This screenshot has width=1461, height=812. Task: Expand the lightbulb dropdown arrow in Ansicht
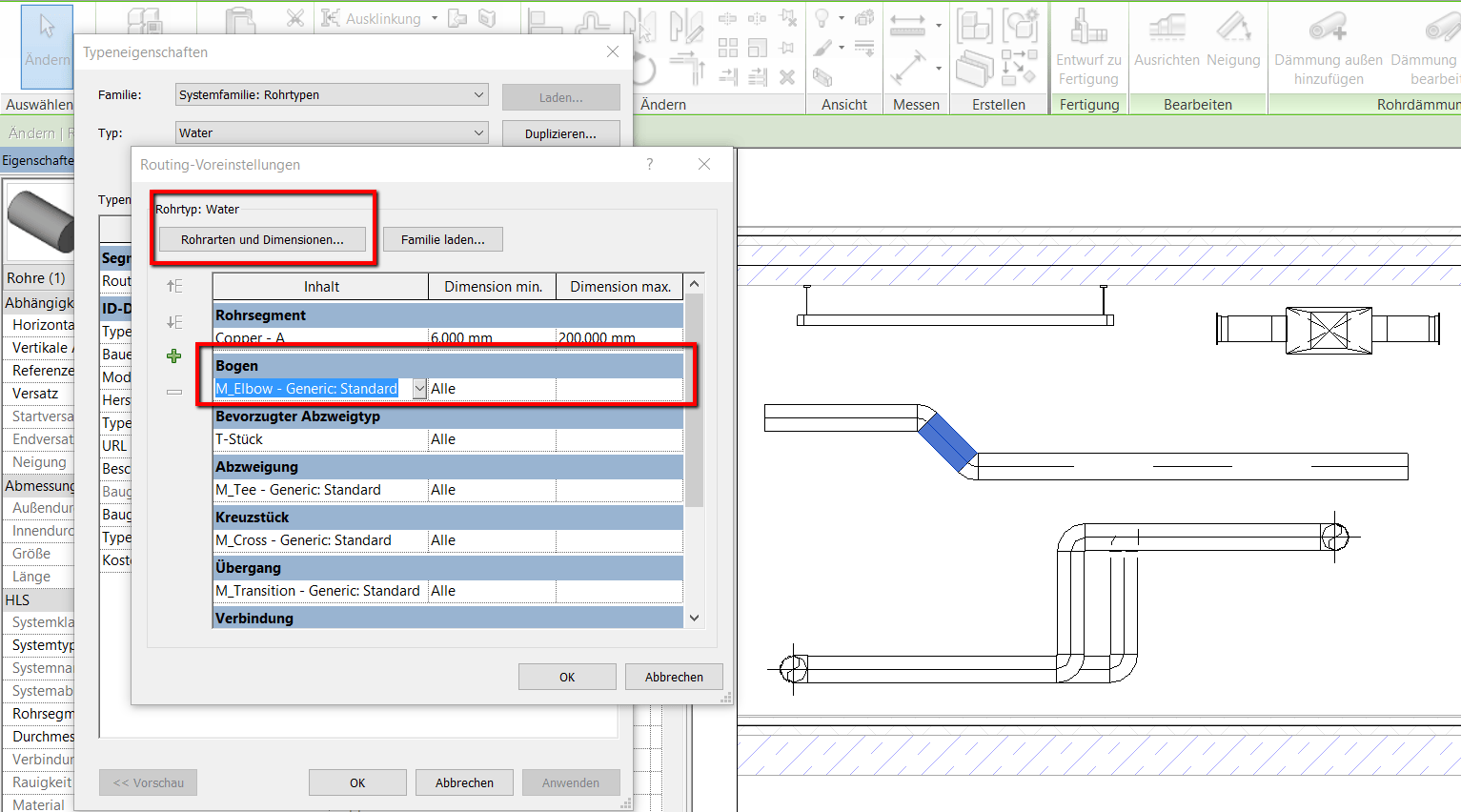842,18
